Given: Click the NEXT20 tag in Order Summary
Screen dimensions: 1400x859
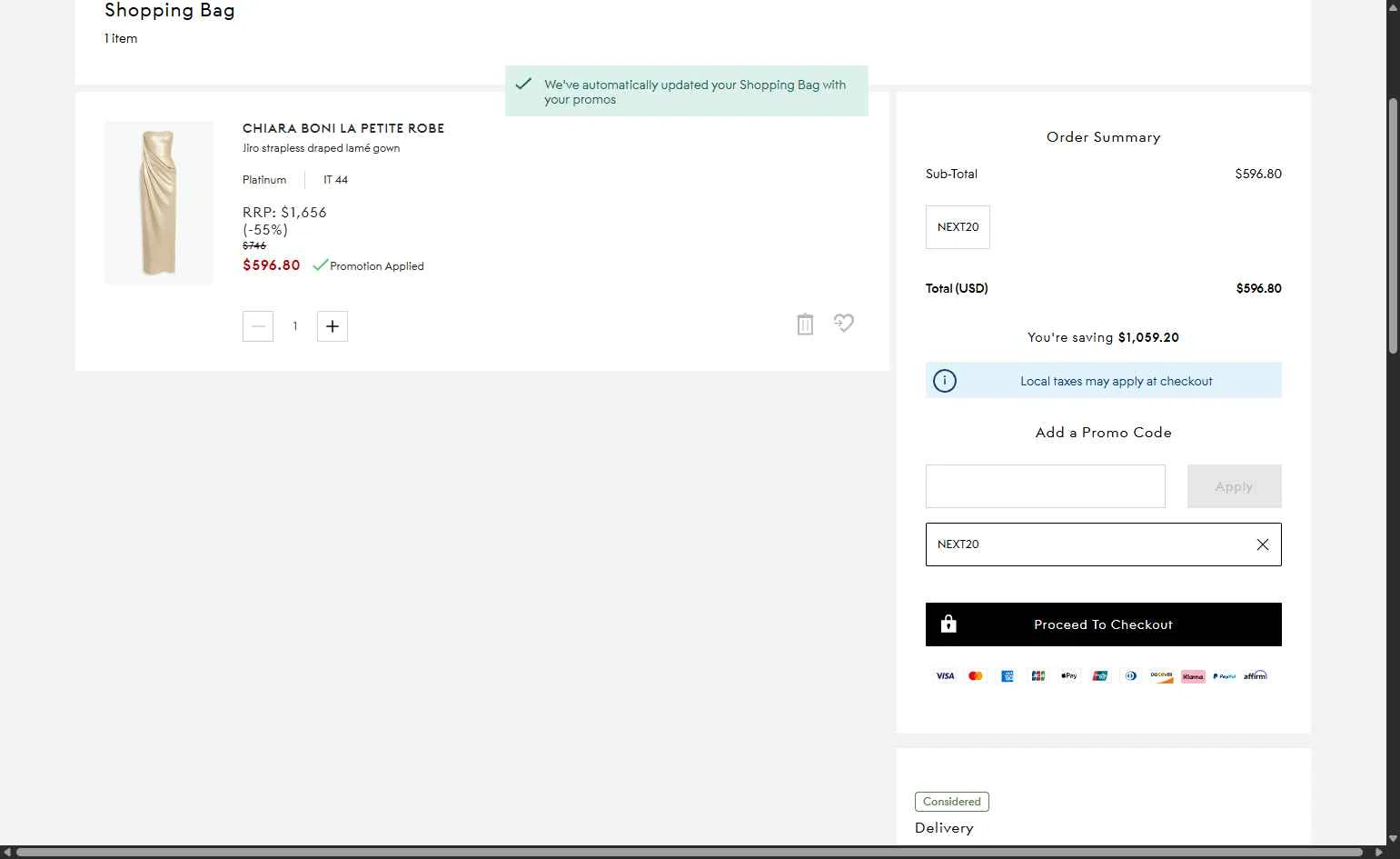Looking at the screenshot, I should tap(958, 227).
